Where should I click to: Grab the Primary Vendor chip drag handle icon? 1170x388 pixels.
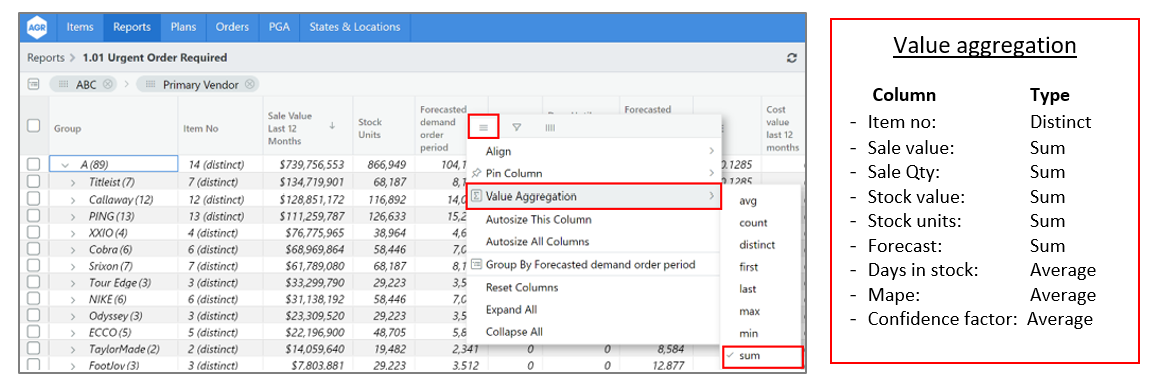coord(150,85)
